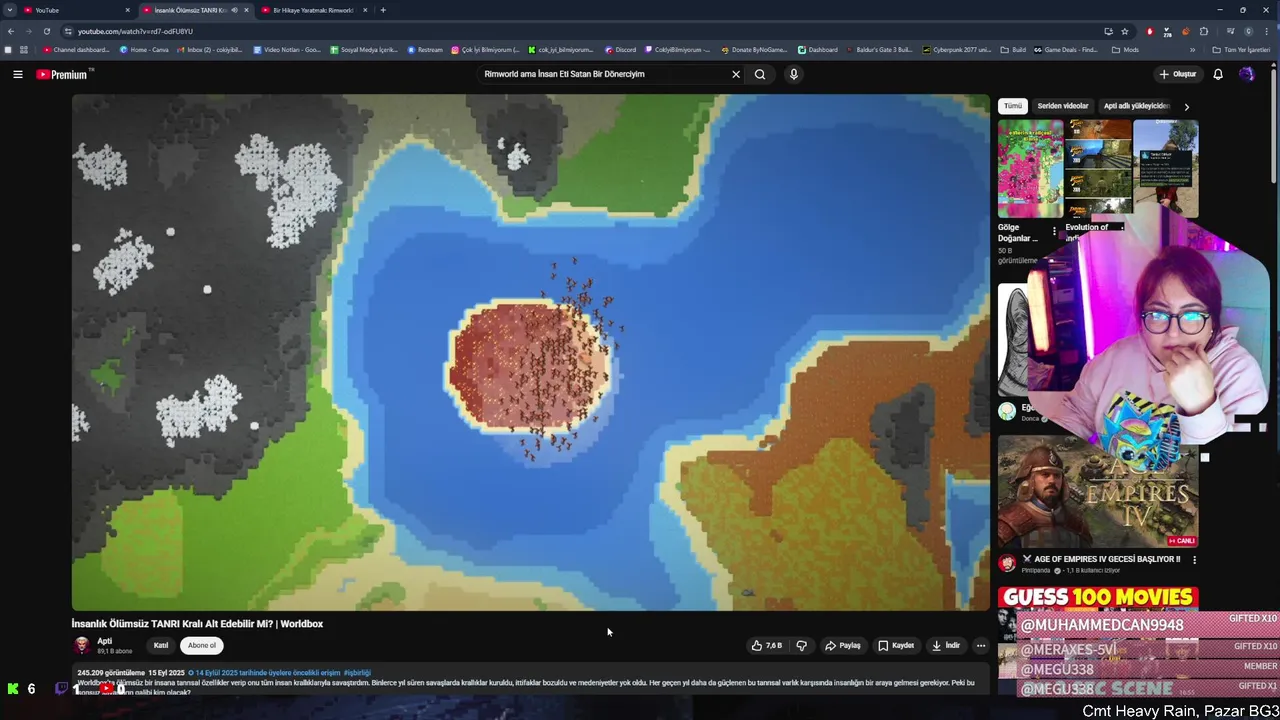Open options for Age of Empires IV video
Image resolution: width=1280 pixels, height=720 pixels.
click(1194, 560)
